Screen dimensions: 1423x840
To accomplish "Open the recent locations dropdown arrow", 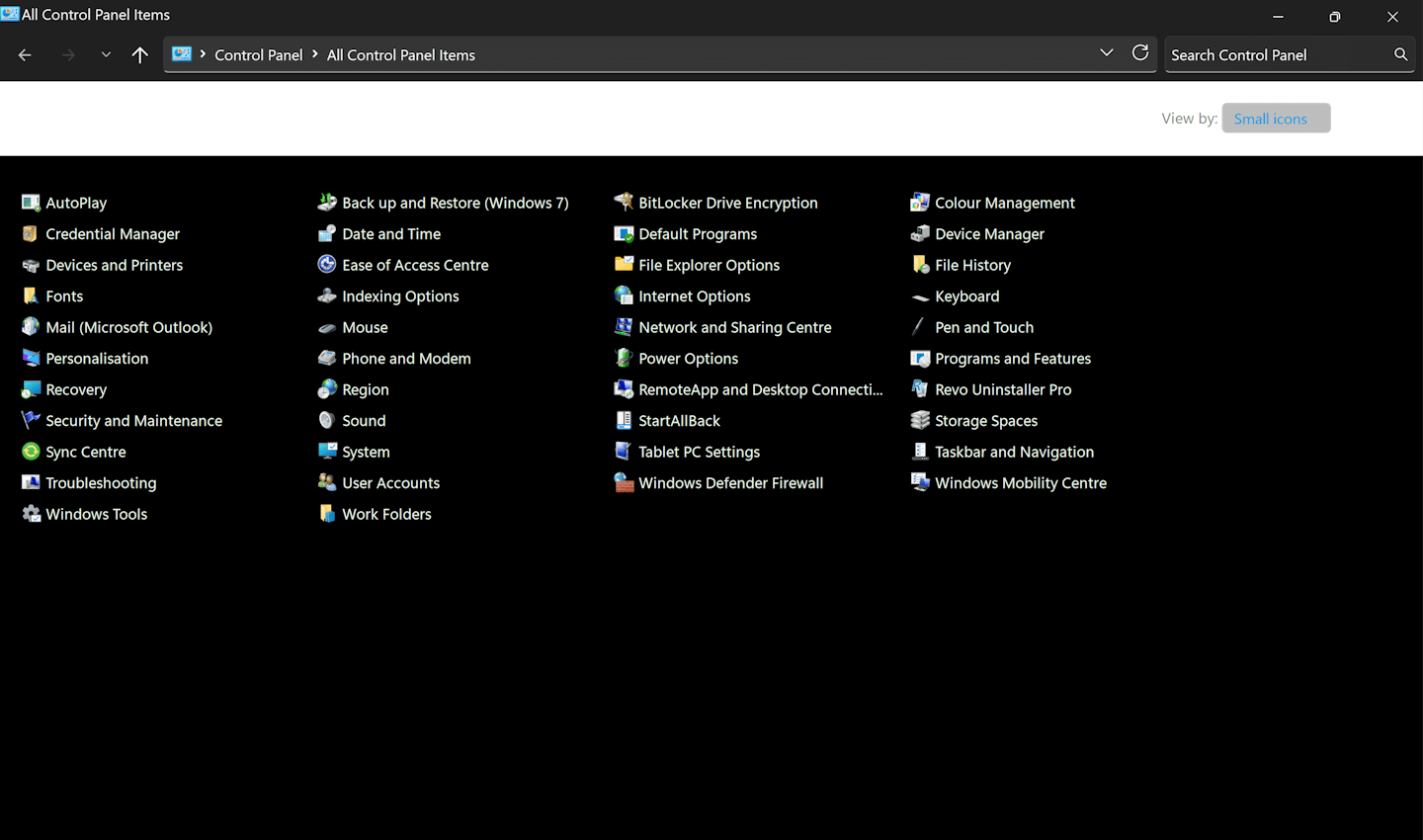I will [x=106, y=55].
